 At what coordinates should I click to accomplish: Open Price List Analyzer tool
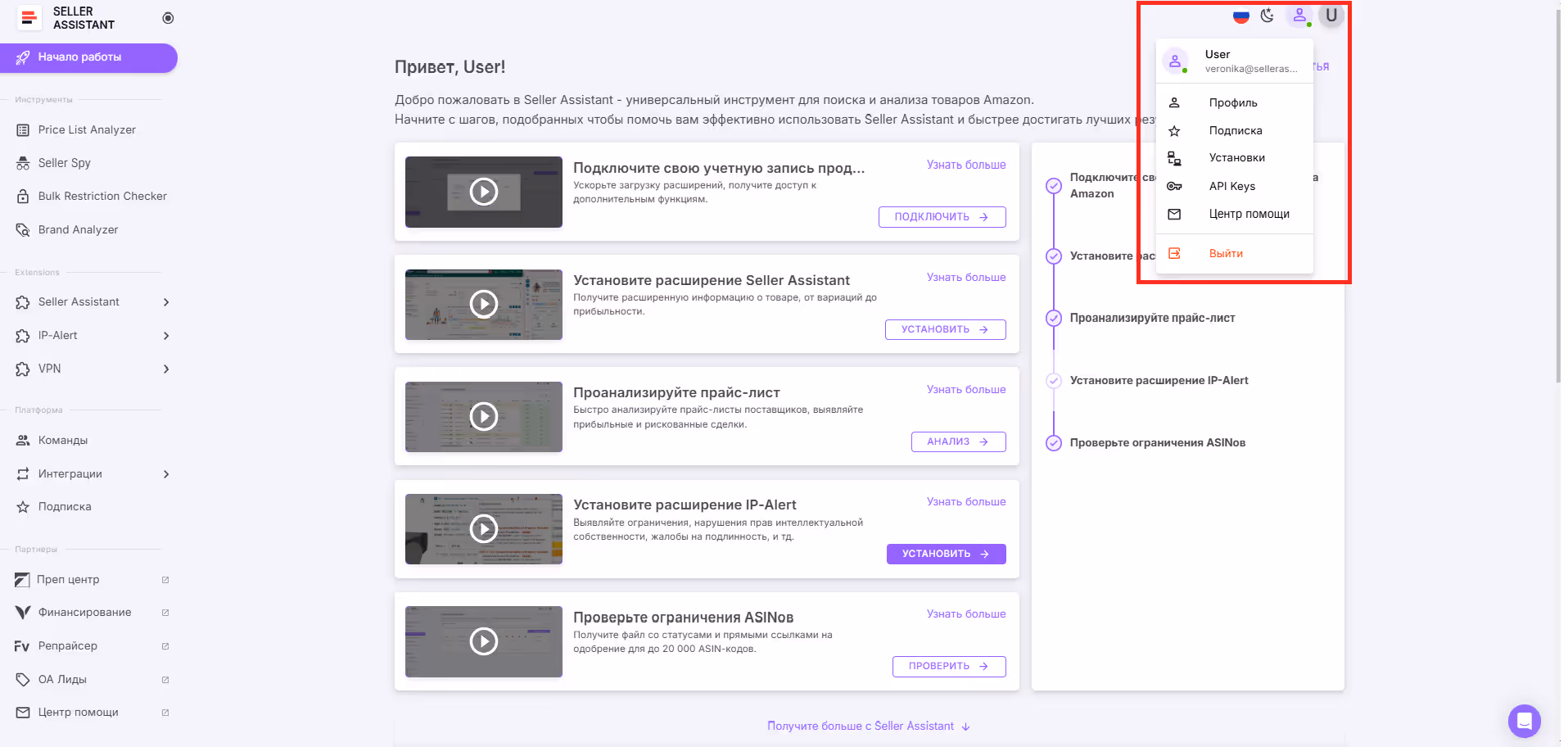(x=88, y=129)
